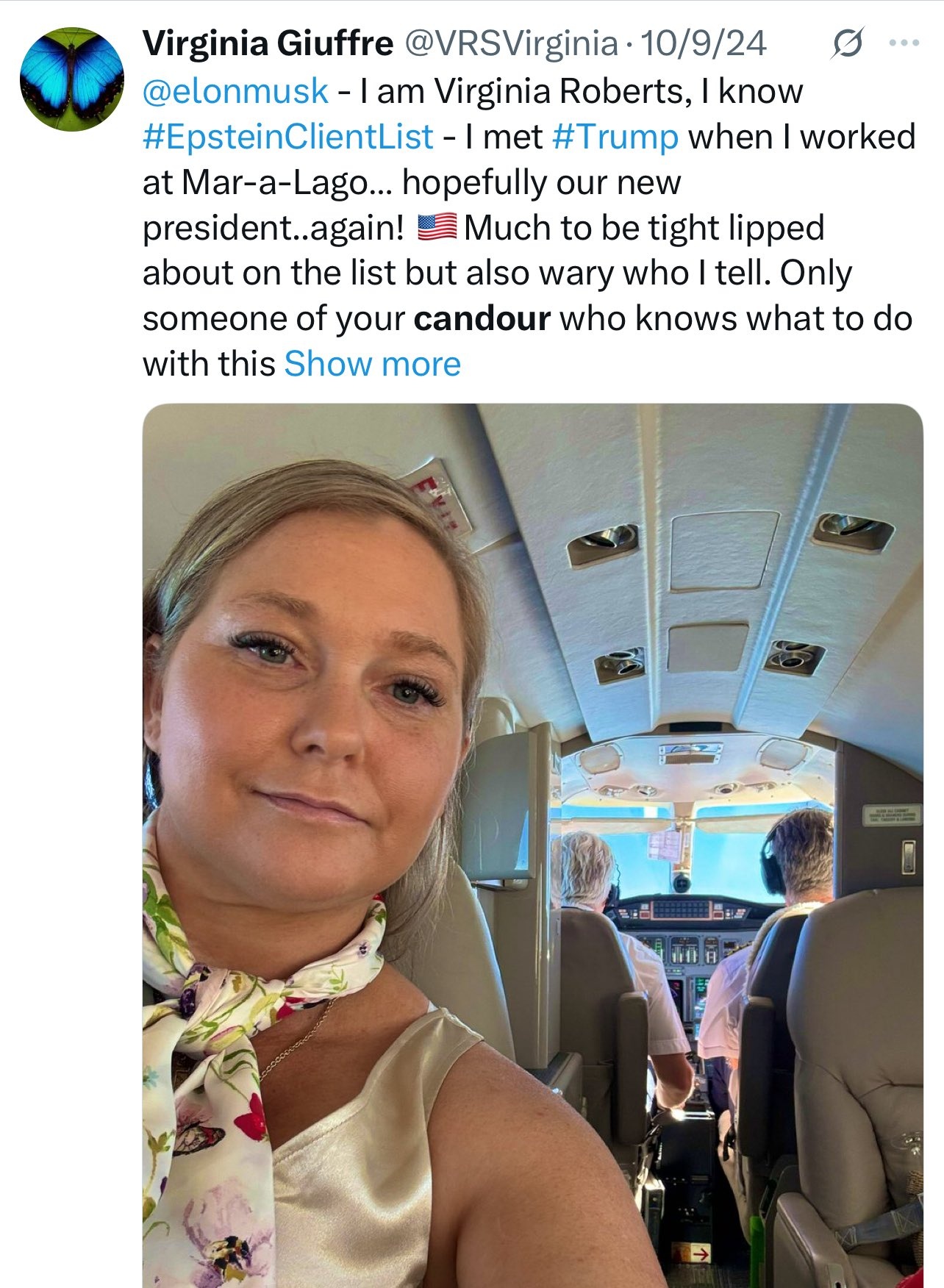Open the three-dot more options menu
This screenshot has height=1288, width=944.
click(904, 43)
